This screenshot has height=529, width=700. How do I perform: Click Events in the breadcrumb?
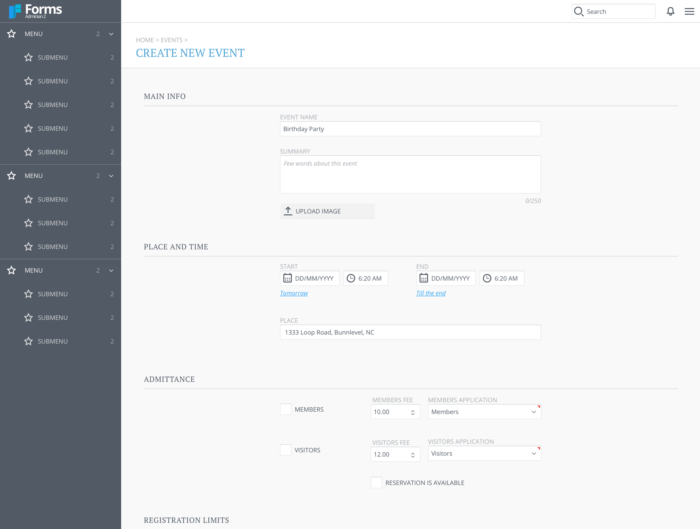pos(171,40)
